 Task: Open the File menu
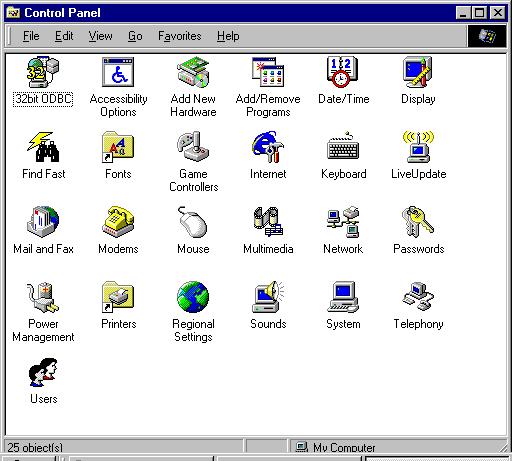(31, 36)
